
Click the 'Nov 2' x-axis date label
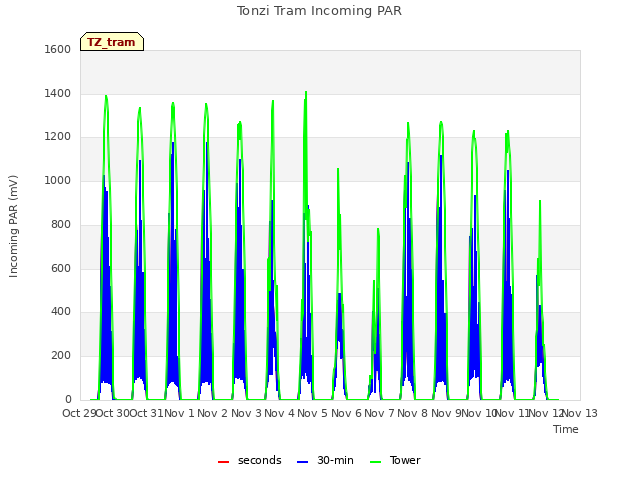213,413
